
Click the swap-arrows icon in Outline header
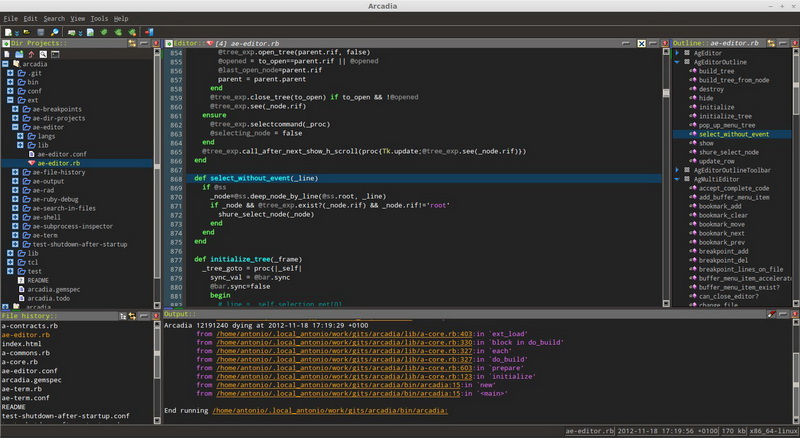pos(771,43)
